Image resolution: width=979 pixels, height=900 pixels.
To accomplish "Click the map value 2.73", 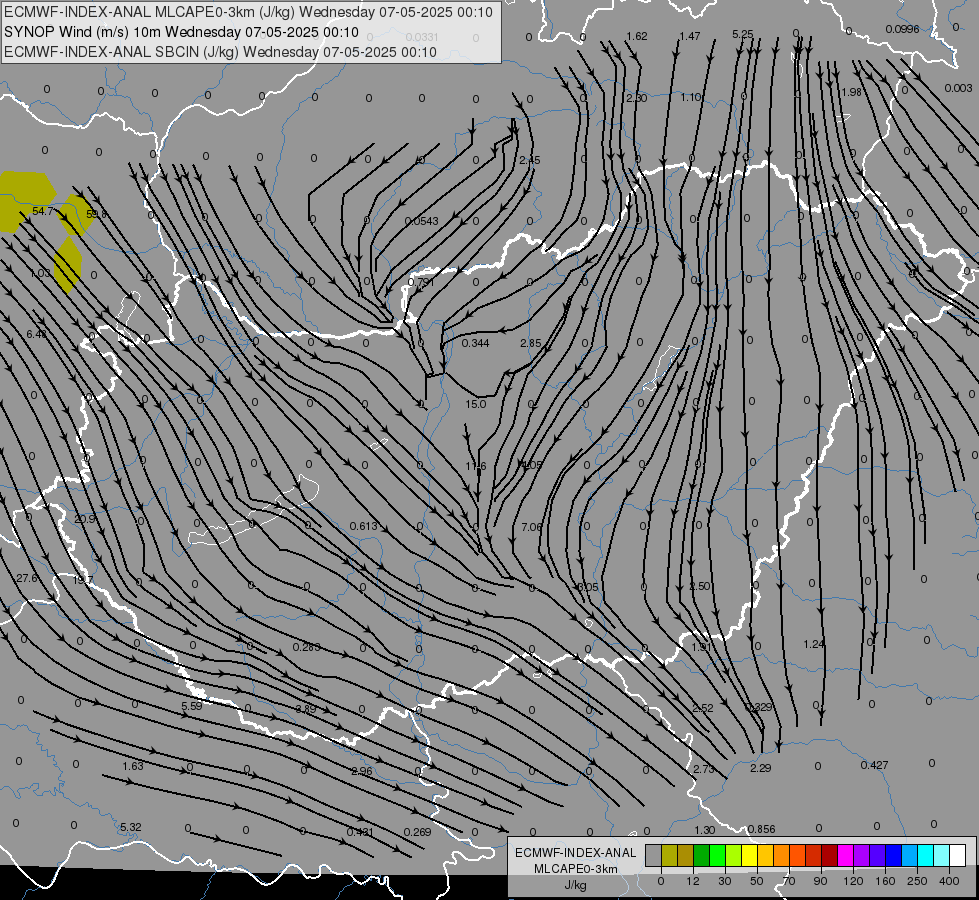I will click(704, 769).
